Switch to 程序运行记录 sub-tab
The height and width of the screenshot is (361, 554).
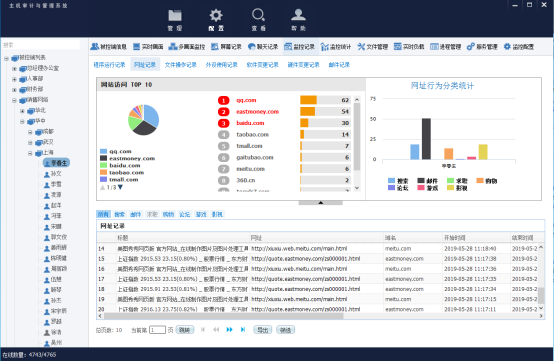110,65
